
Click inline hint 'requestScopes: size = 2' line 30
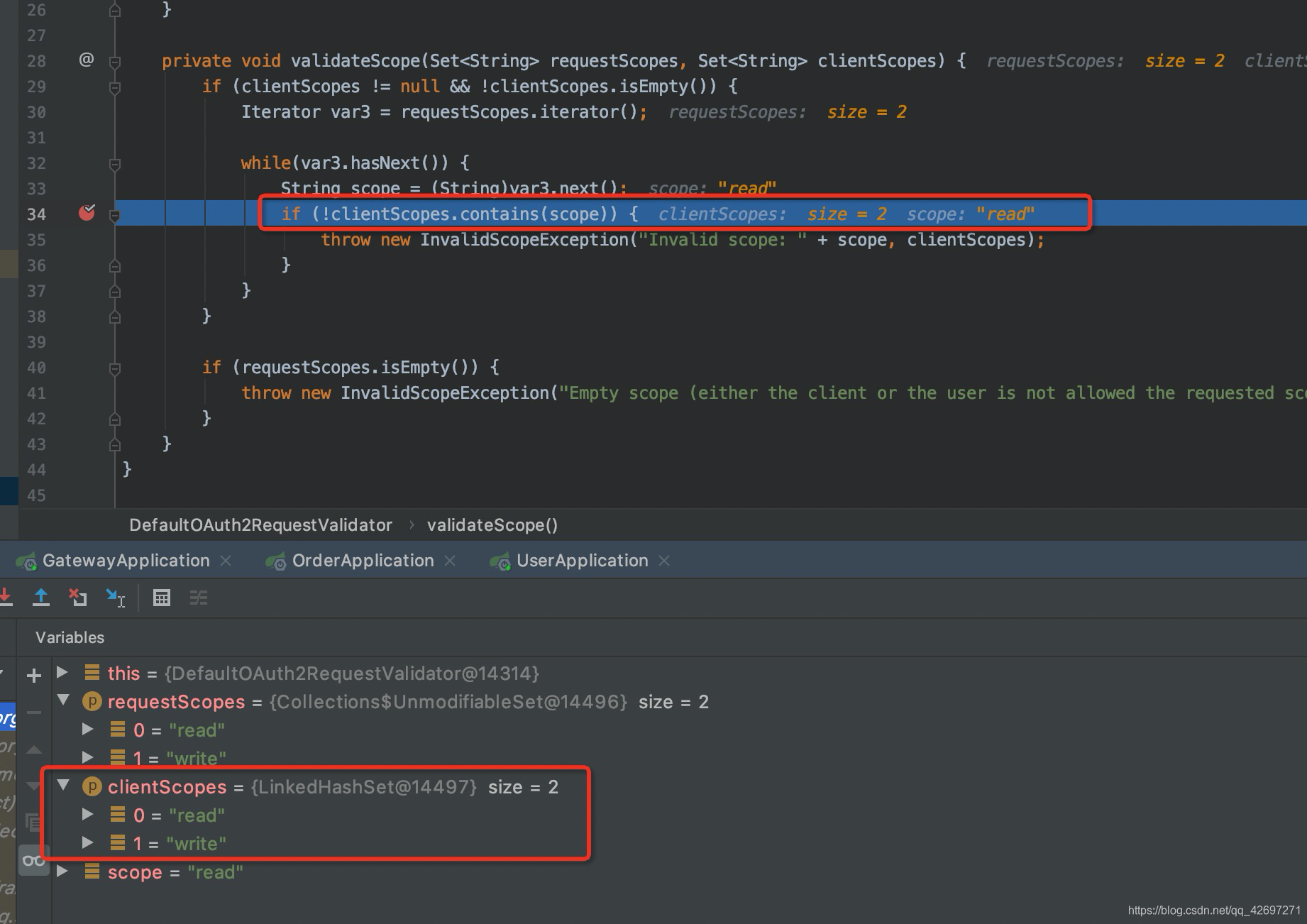point(788,112)
